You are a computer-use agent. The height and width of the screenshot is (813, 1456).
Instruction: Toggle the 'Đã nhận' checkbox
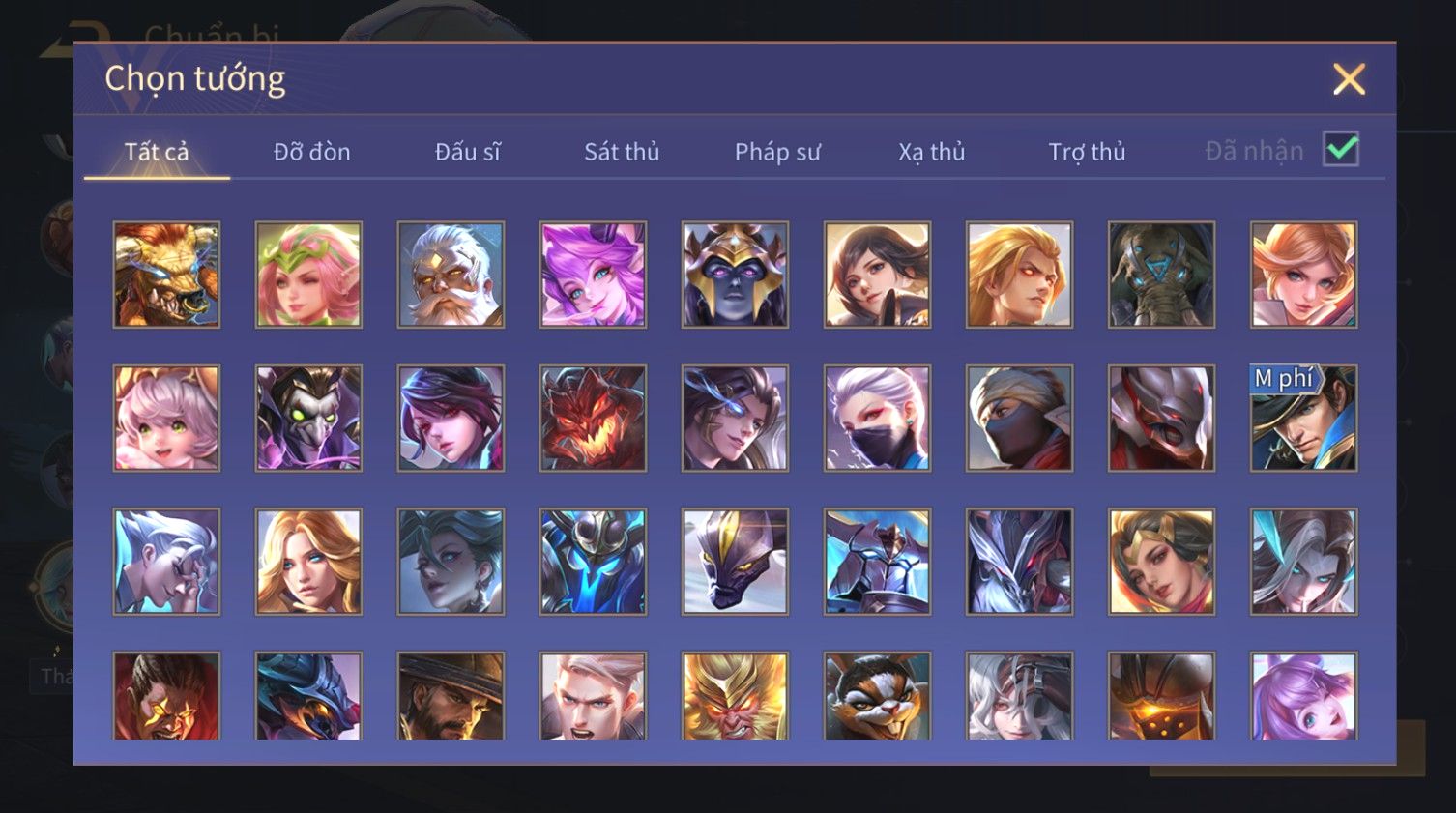pyautogui.click(x=1341, y=150)
